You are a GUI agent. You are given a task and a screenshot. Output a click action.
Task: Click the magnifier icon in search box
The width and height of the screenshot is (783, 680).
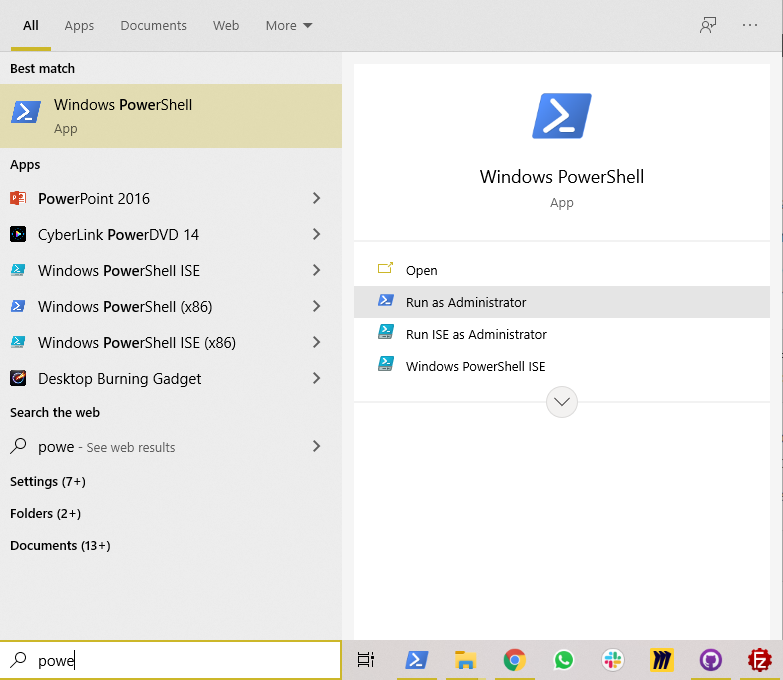(18, 660)
